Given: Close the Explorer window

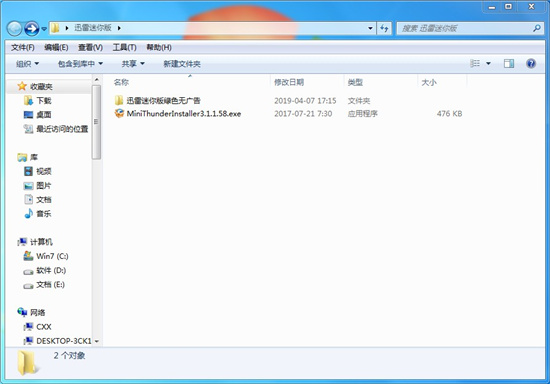Looking at the screenshot, I should pyautogui.click(x=531, y=7).
